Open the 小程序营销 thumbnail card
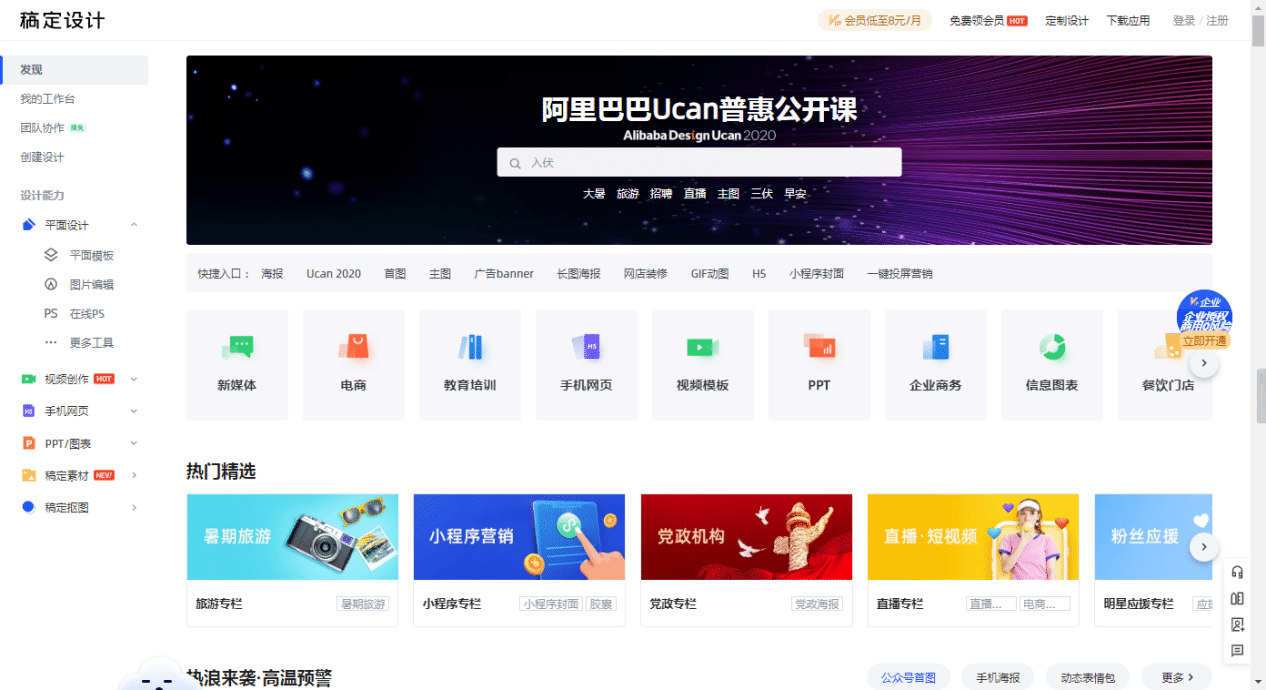 (519, 537)
